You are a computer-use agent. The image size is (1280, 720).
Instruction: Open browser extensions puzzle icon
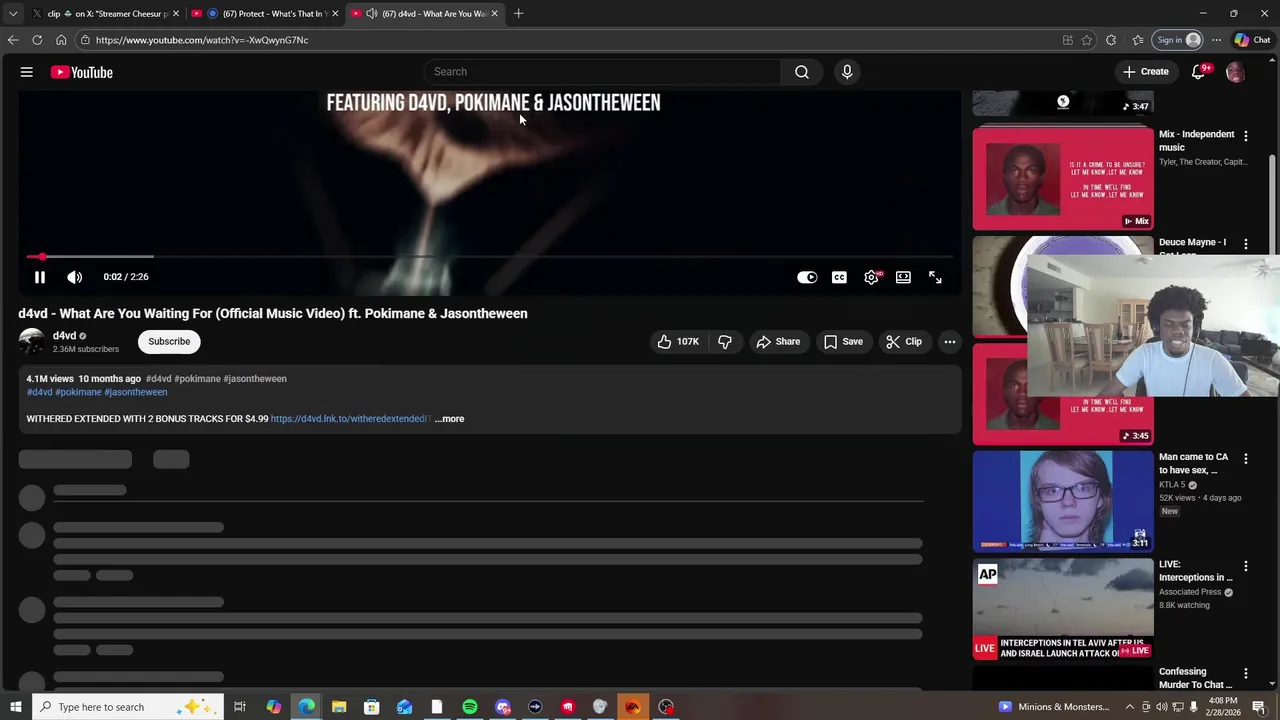(x=1111, y=40)
